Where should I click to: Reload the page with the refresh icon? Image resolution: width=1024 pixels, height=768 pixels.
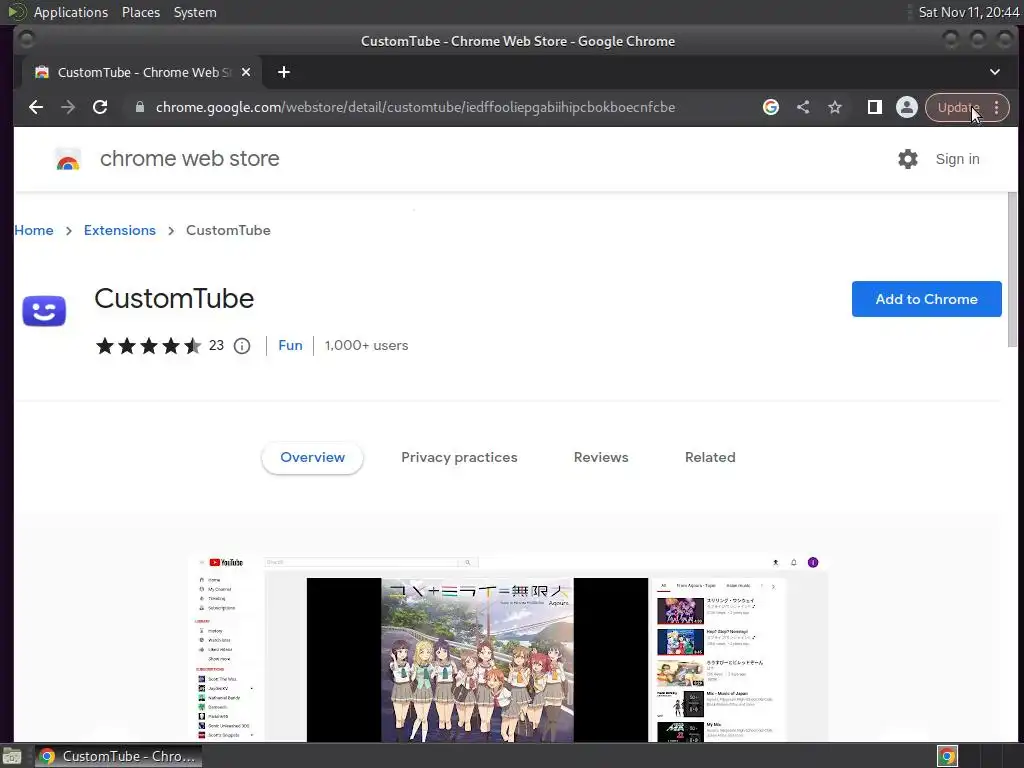(100, 107)
